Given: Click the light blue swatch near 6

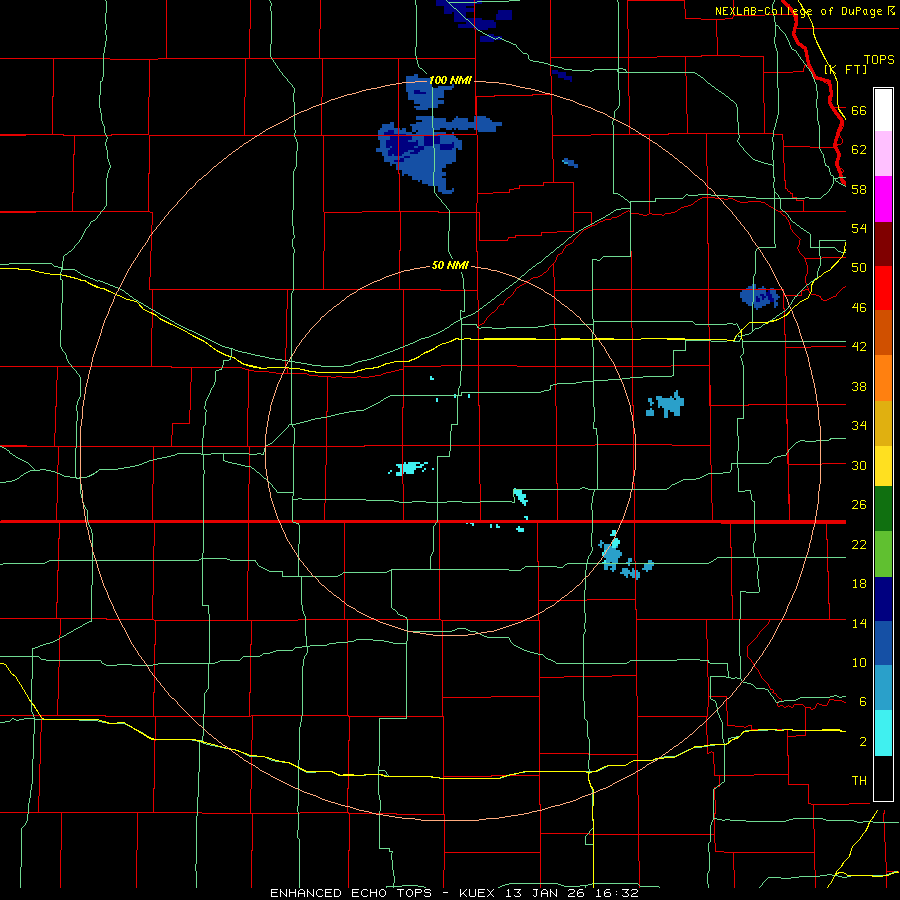Looking at the screenshot, I should point(883,688).
